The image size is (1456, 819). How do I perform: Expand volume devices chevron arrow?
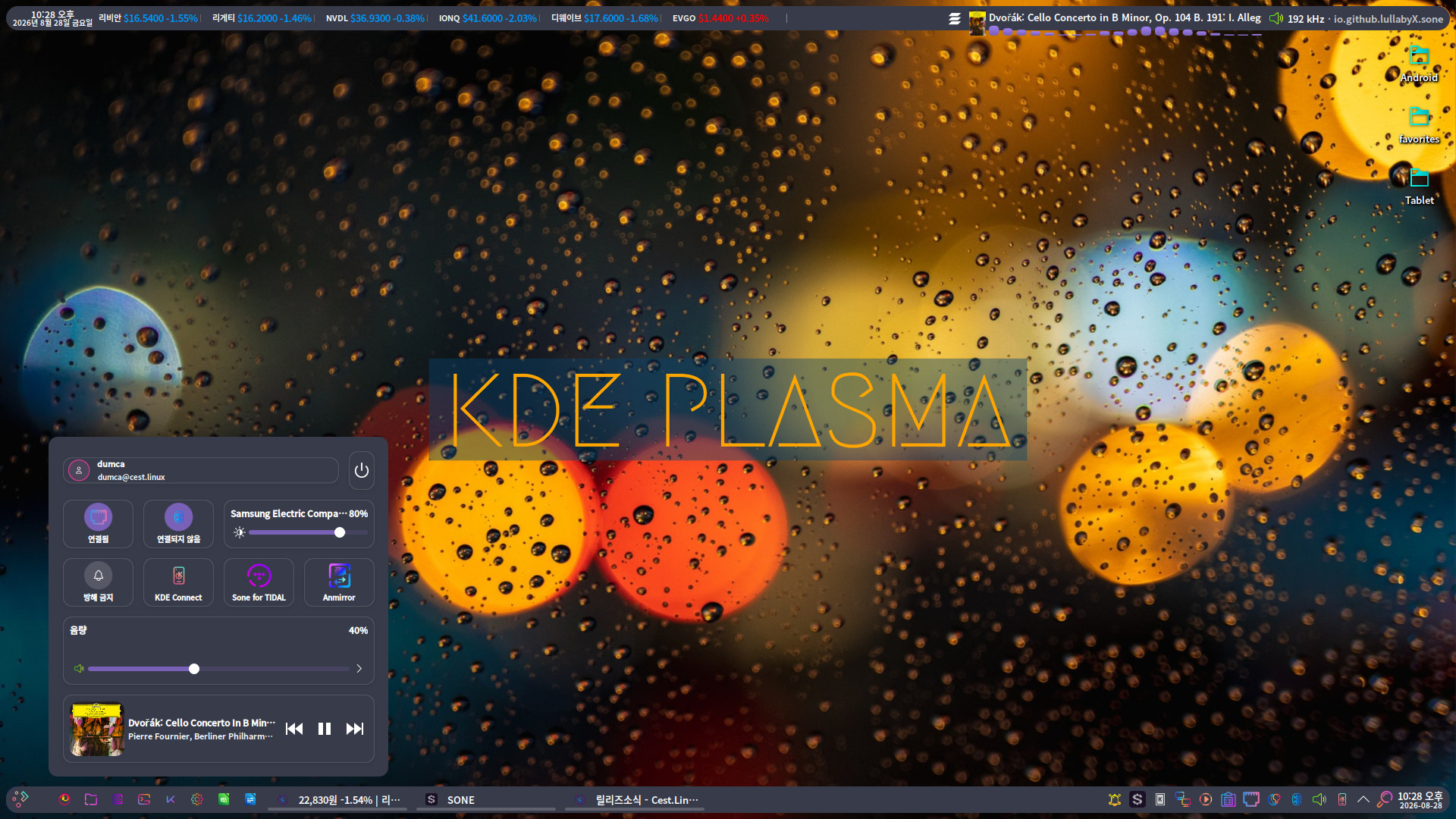[359, 669]
